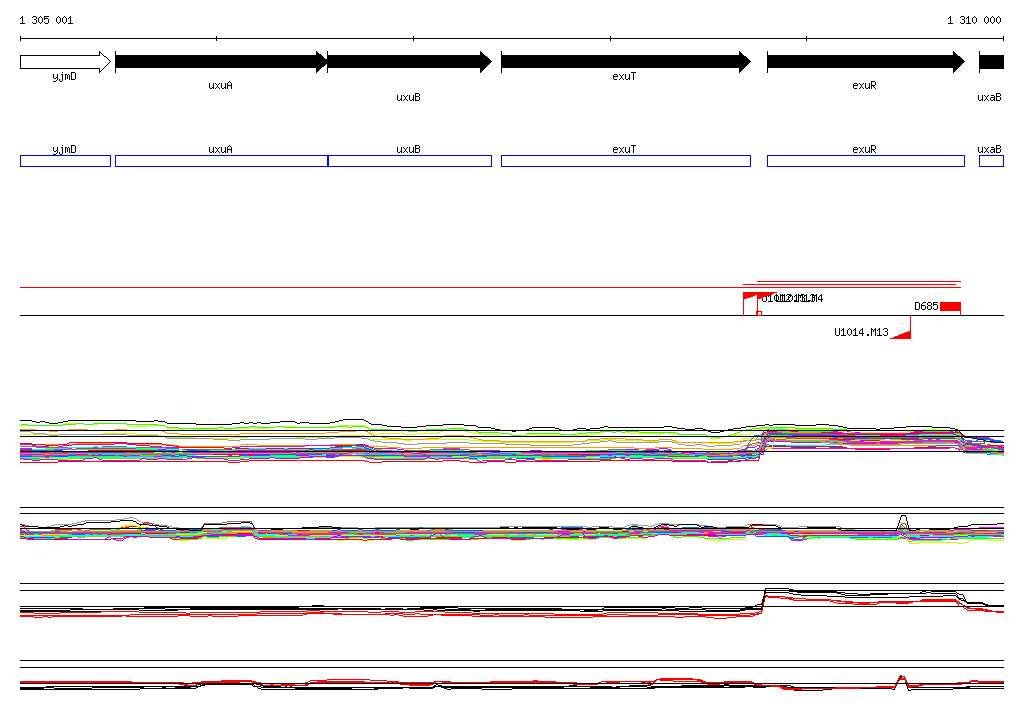The width and height of the screenshot is (1024, 714).
Task: Click the yjmD label above blue box
Action: 64,149
